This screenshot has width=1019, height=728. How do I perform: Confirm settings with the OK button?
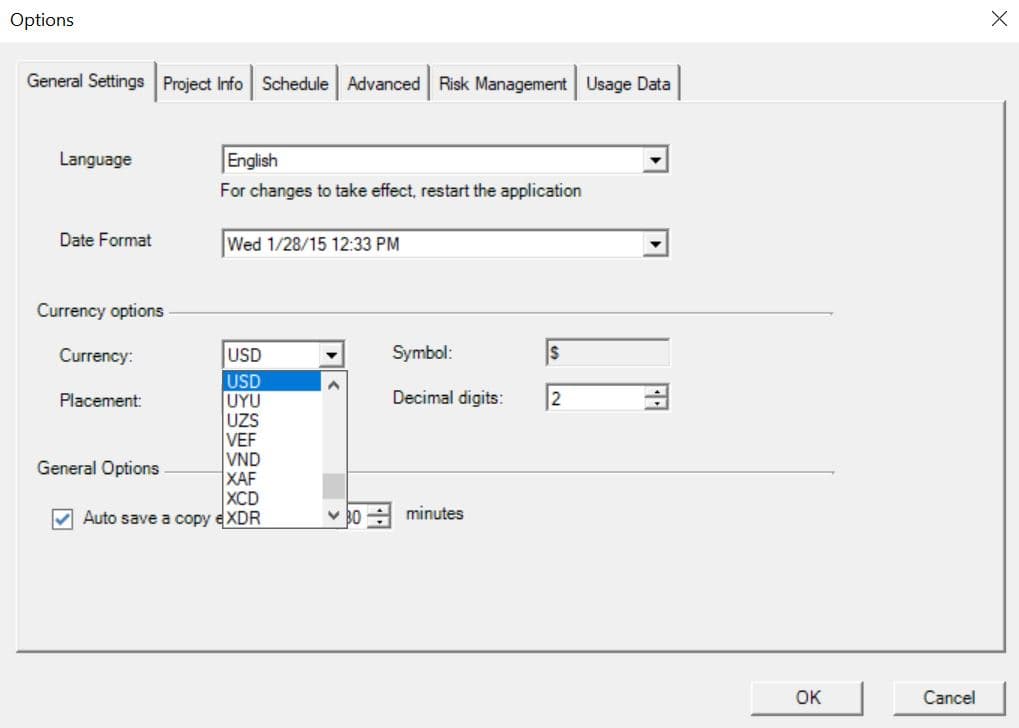click(x=806, y=697)
